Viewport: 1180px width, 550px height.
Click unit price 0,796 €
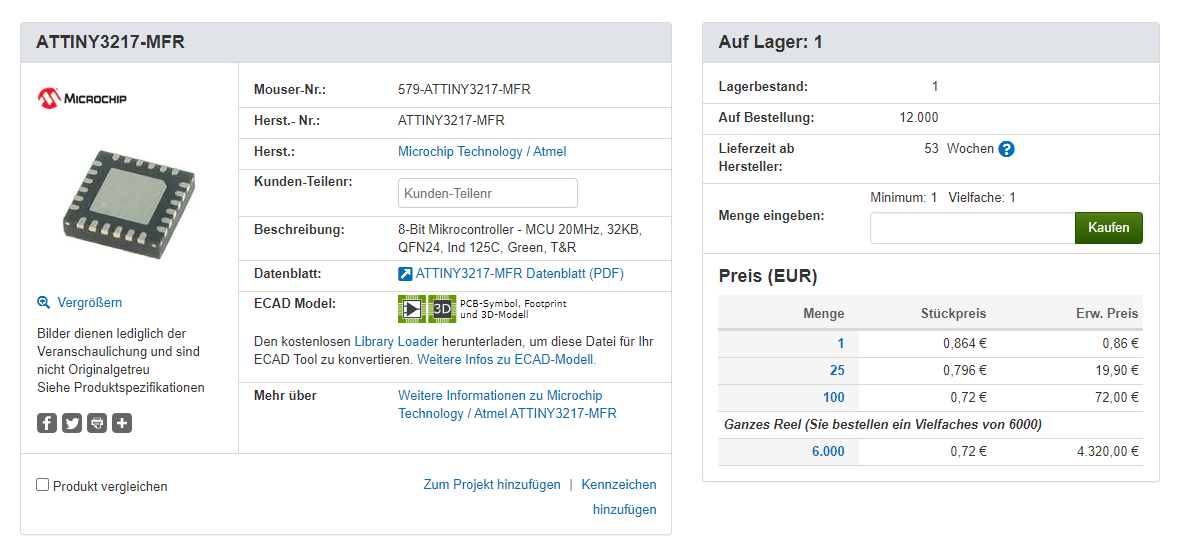point(965,371)
